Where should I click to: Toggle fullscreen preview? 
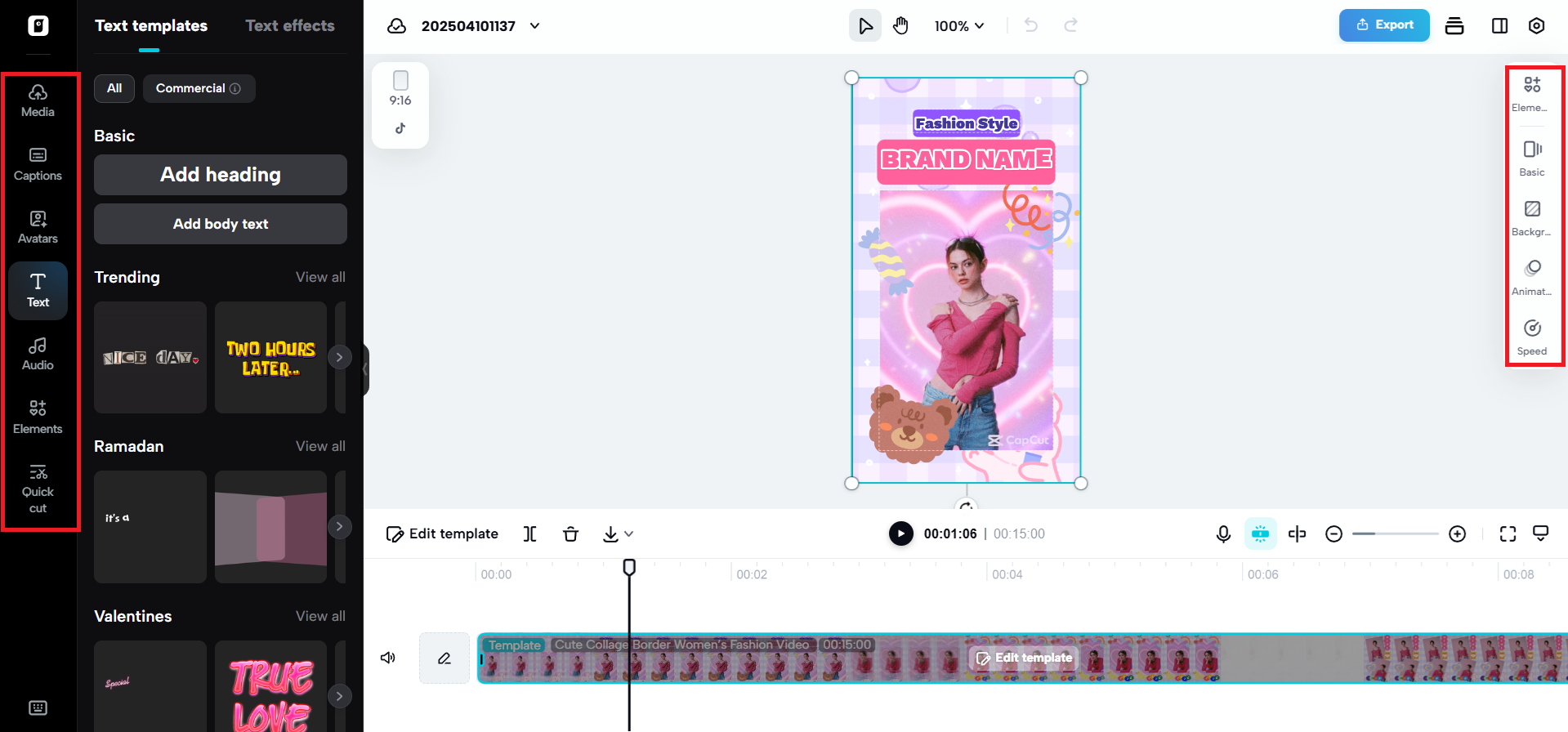tap(1508, 534)
